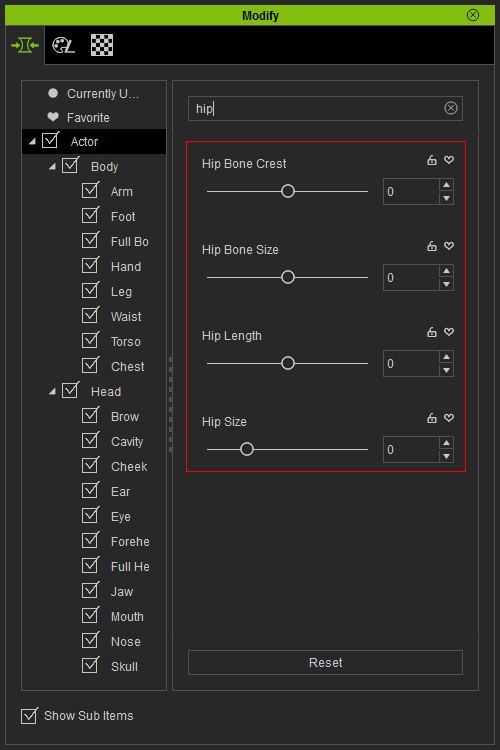Lock the Hip Size slider
This screenshot has height=750, width=500.
[x=432, y=418]
